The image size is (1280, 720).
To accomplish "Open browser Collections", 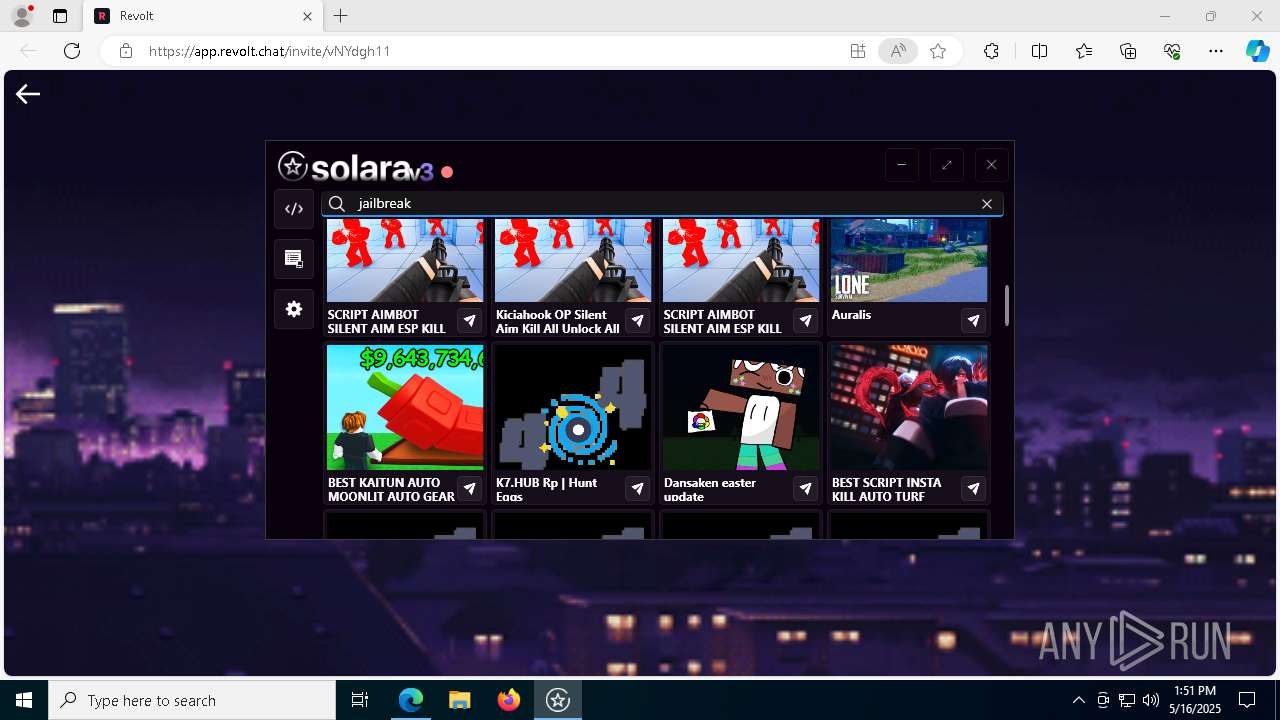I will 1128,51.
